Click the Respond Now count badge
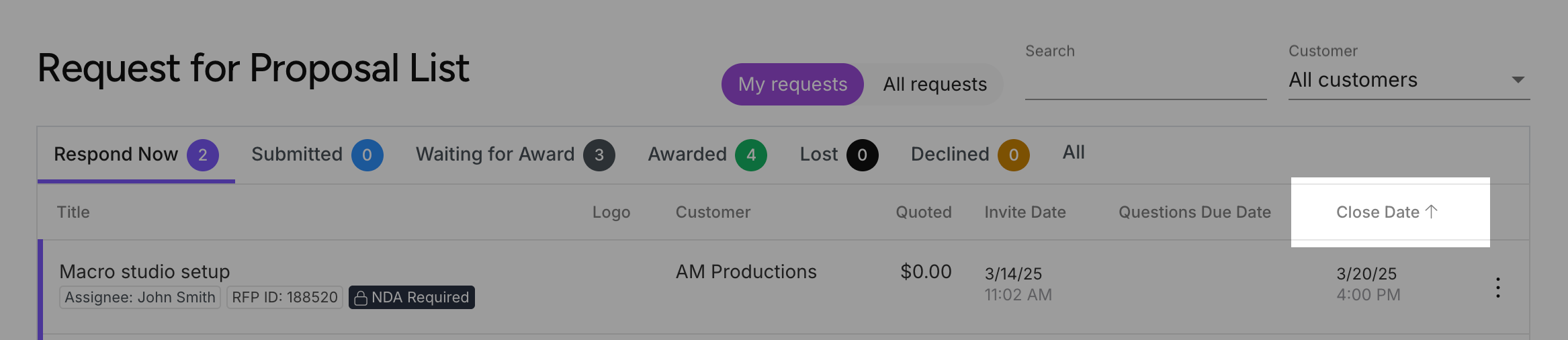This screenshot has height=340, width=1568. 202,155
